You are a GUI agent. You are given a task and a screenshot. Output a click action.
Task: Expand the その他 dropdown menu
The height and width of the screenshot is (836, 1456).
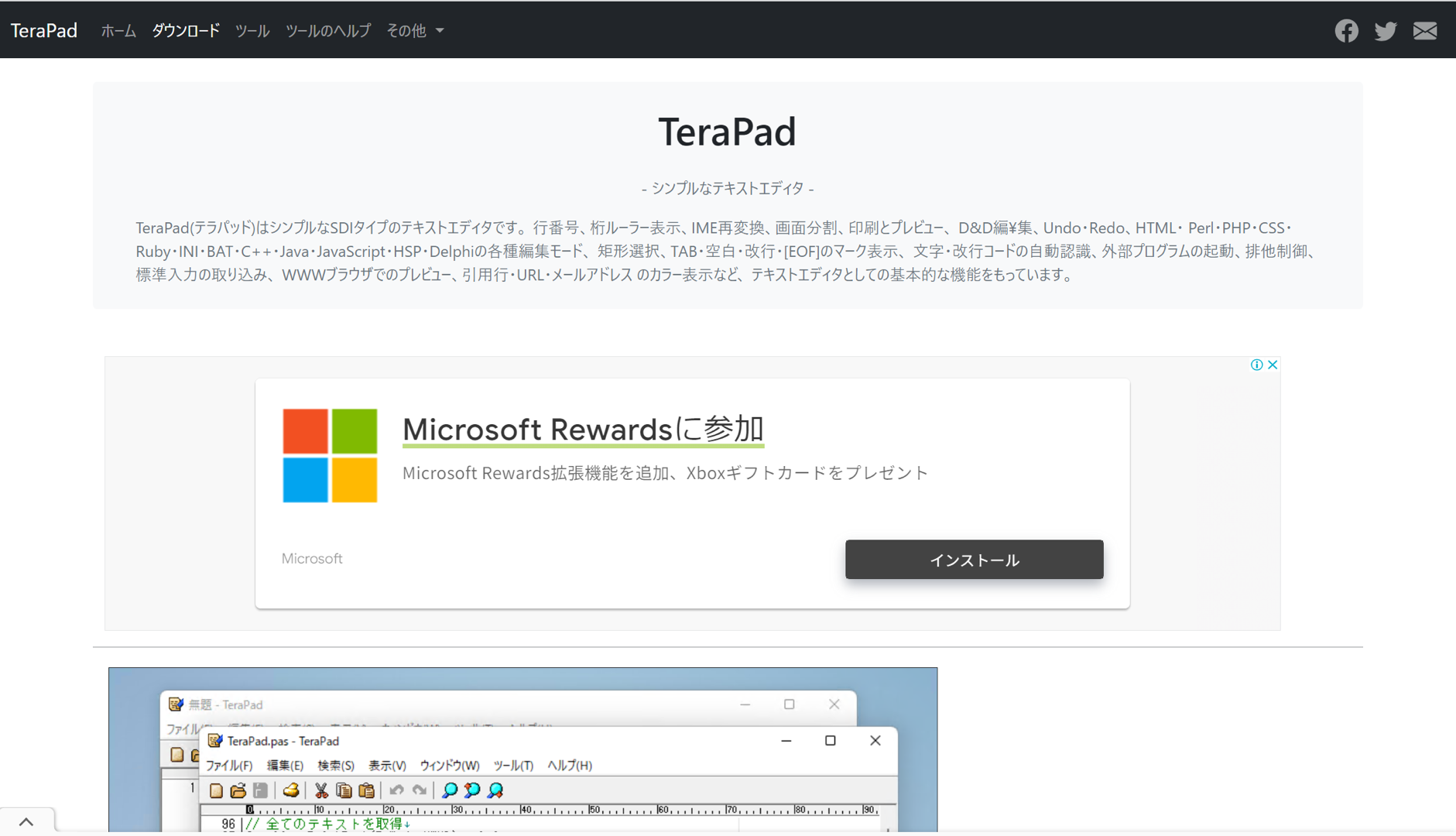415,31
